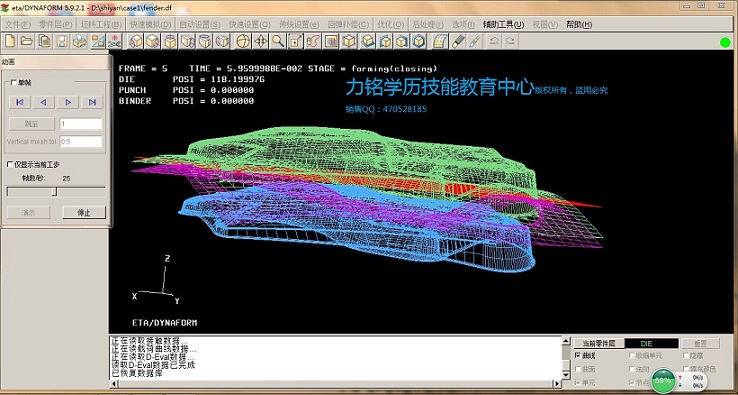Click the 停止 stop button

click(84, 212)
